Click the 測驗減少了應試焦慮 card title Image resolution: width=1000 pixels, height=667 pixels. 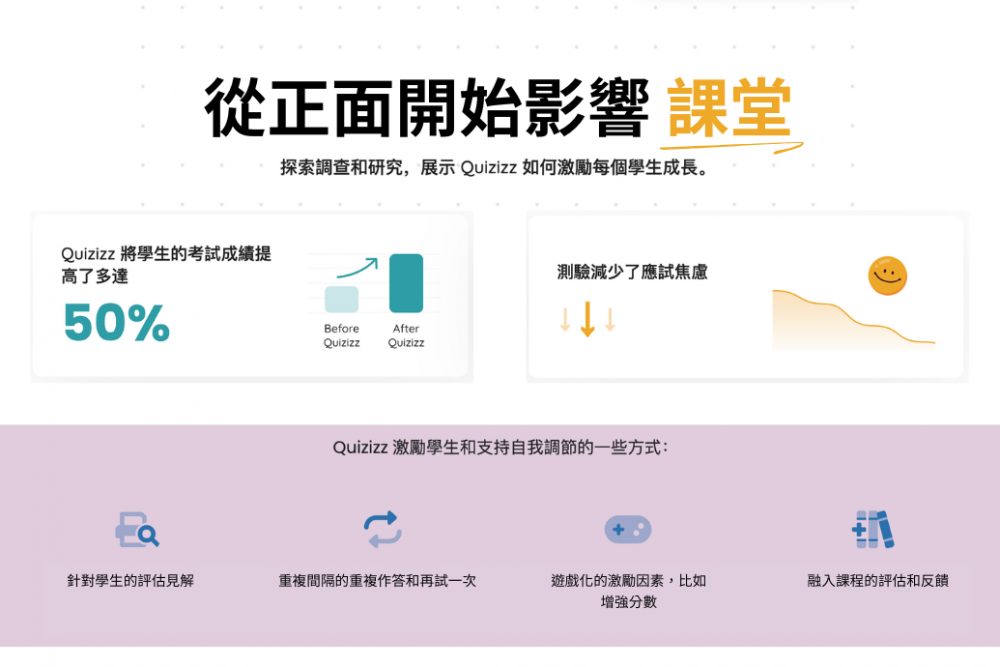click(x=632, y=272)
